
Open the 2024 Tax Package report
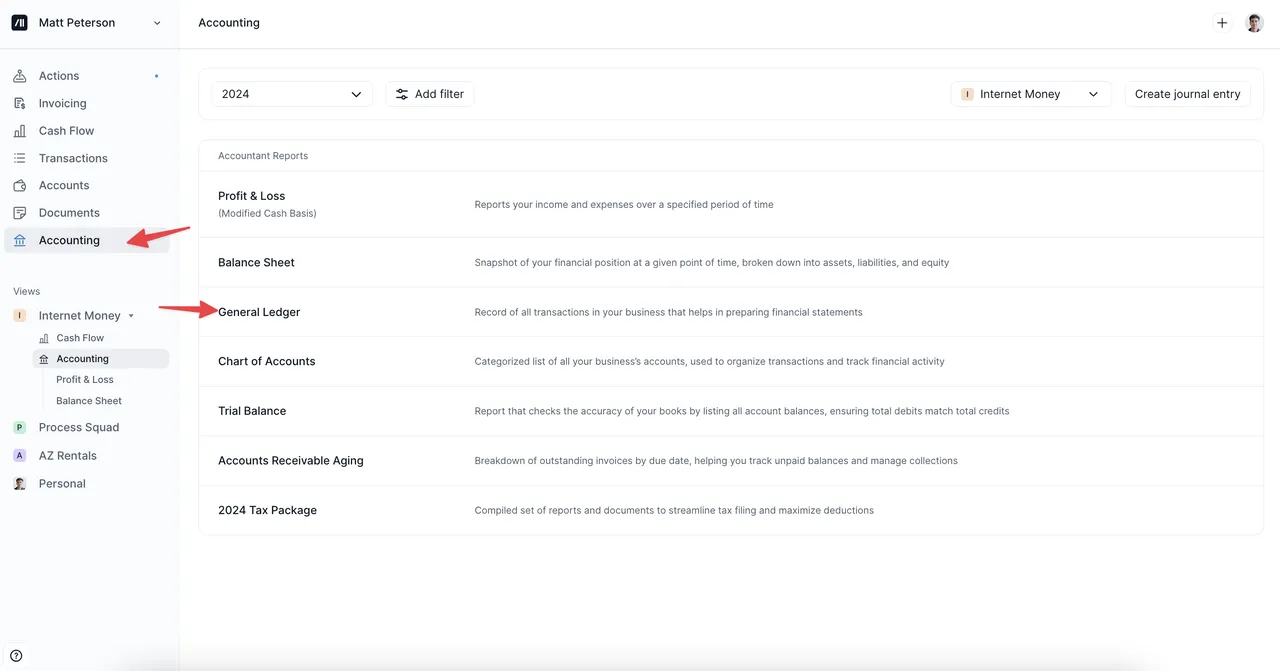[731, 510]
